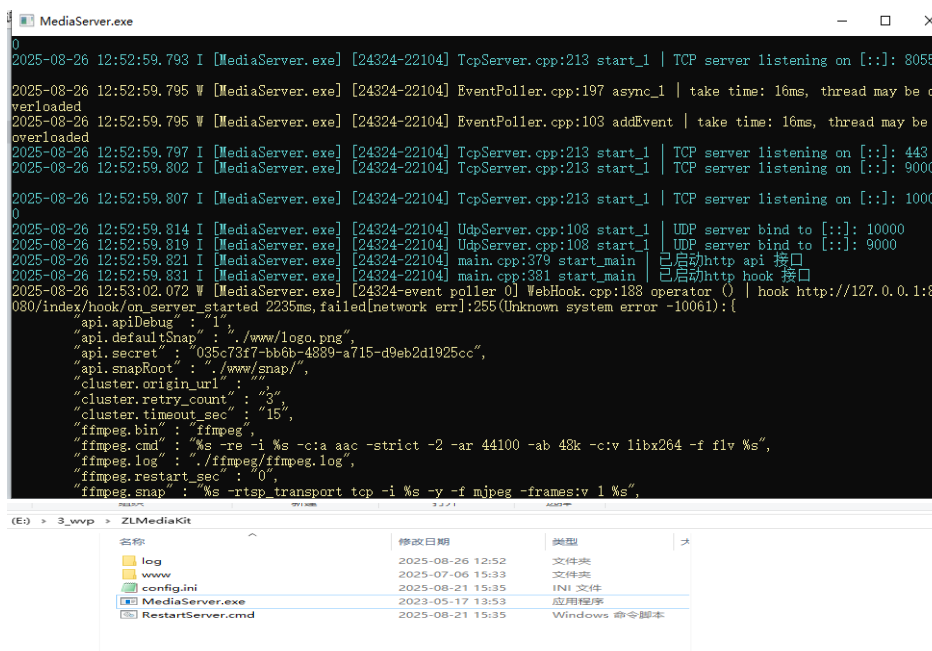Go to the 3_wvp breadcrumb folder
Image resolution: width=932 pixels, height=651 pixels.
pyautogui.click(x=75, y=520)
